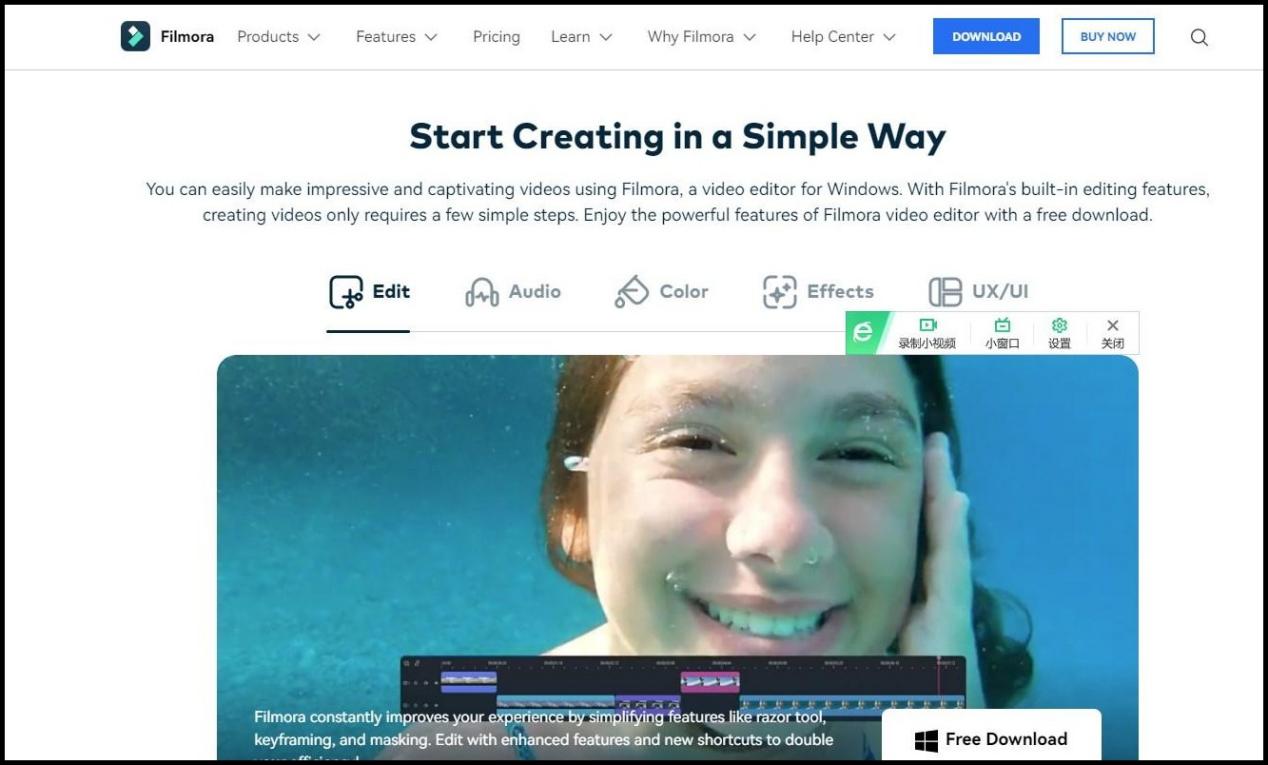1268x765 pixels.
Task: Switch to the Audio tab label
Action: [x=535, y=291]
